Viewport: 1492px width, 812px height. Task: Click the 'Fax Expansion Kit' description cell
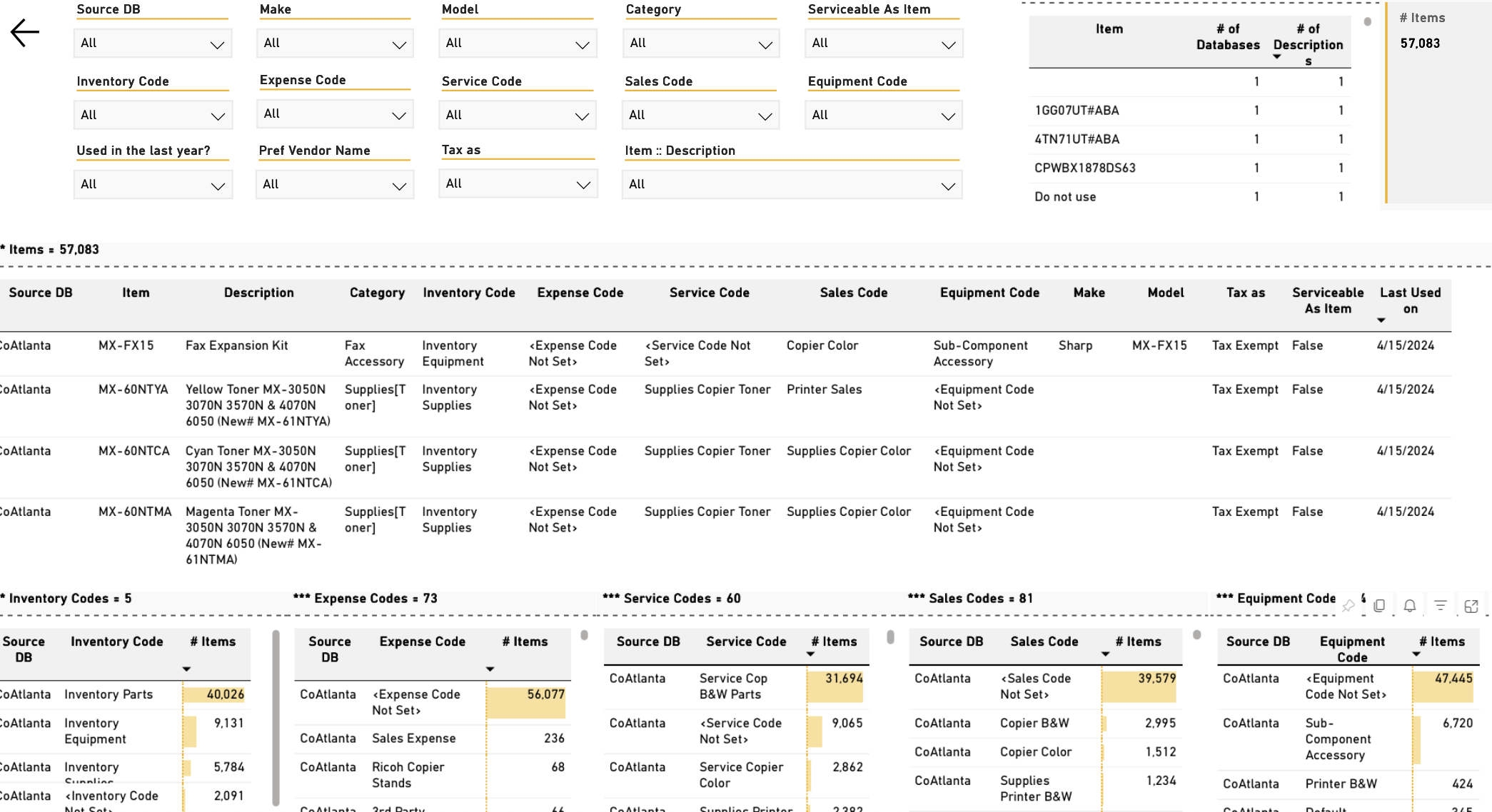point(237,345)
